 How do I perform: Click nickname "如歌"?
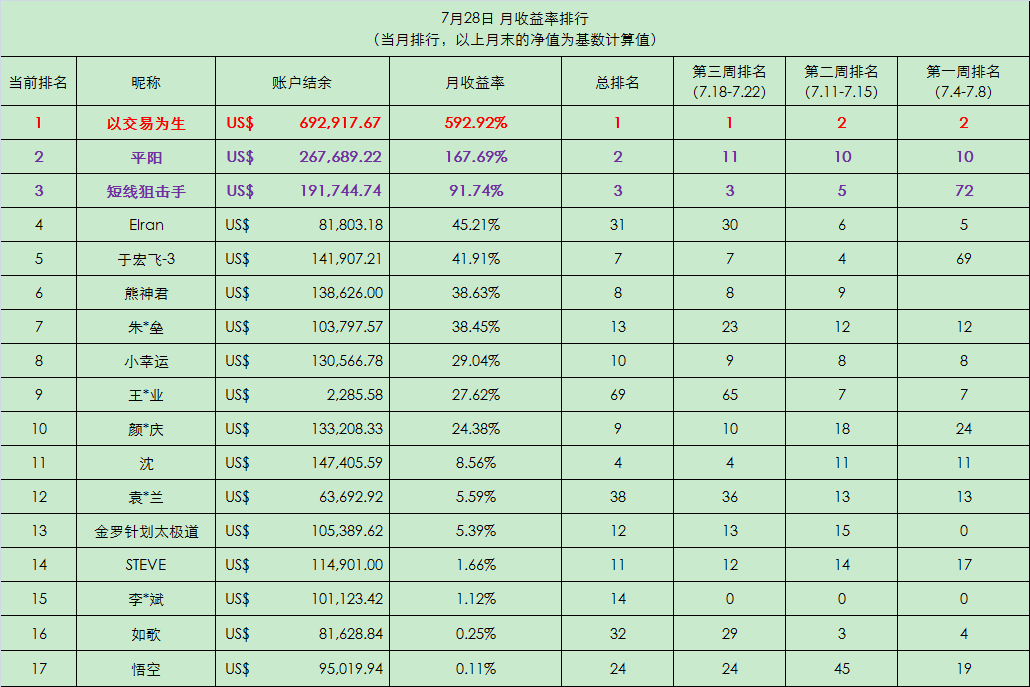[146, 635]
